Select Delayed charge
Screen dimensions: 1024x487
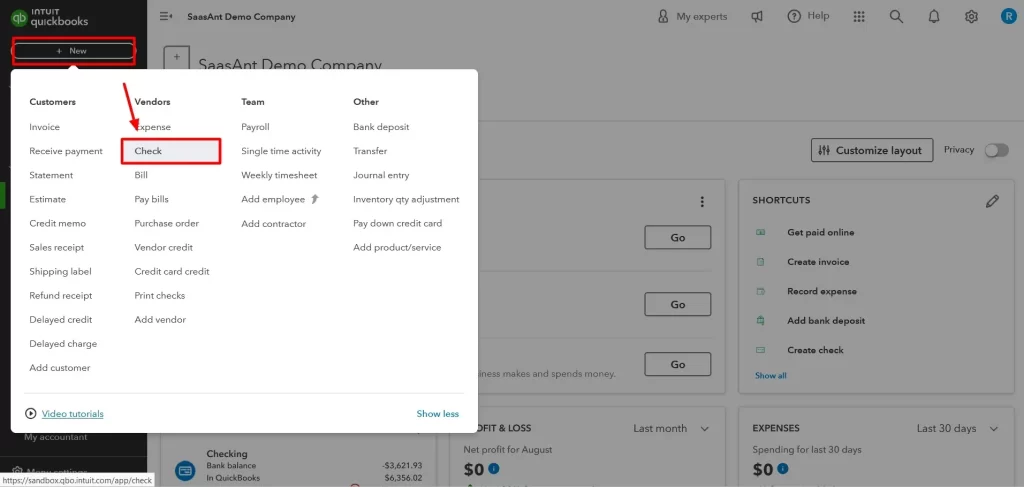click(63, 344)
